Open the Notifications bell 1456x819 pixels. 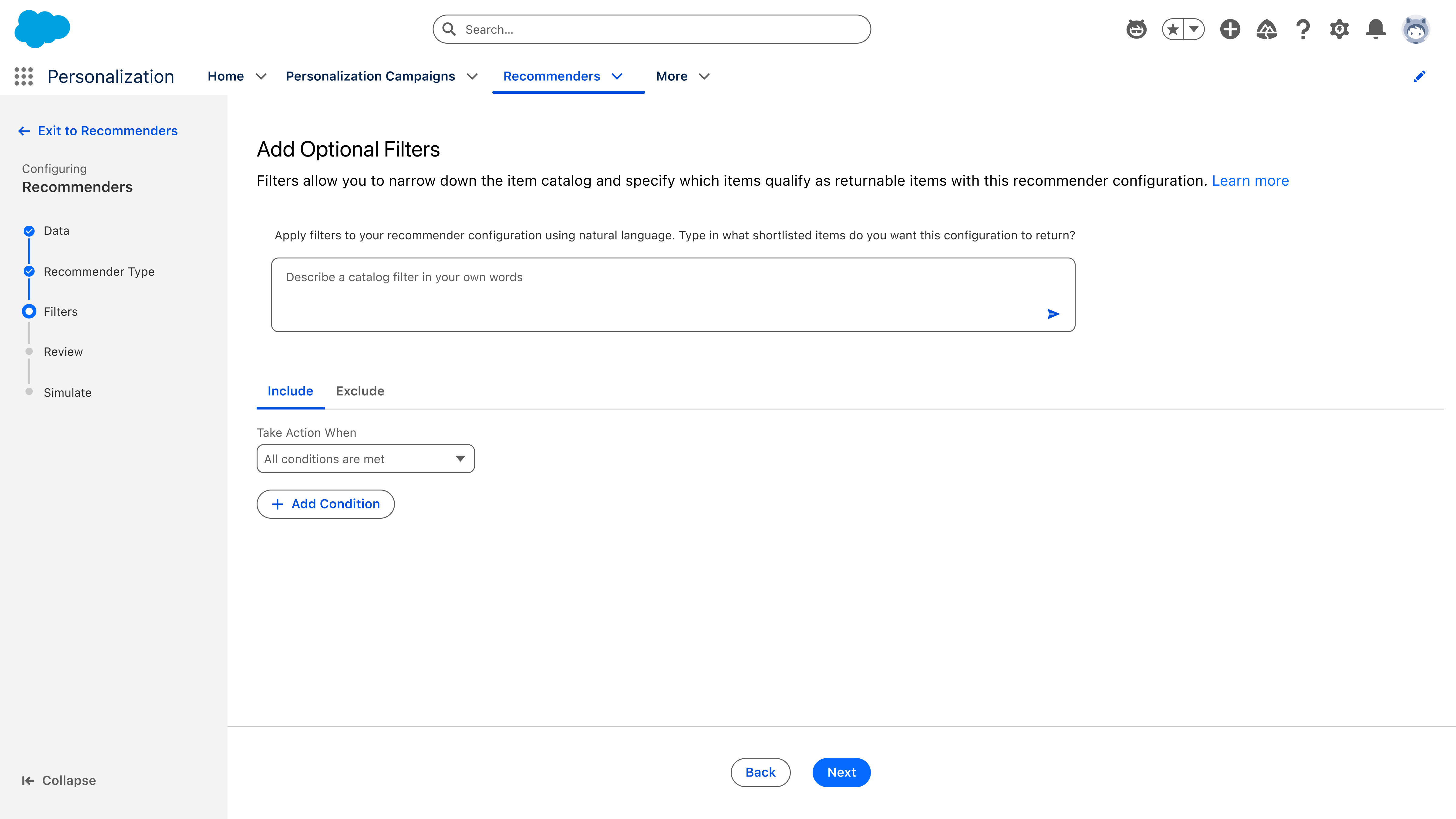coord(1376,29)
